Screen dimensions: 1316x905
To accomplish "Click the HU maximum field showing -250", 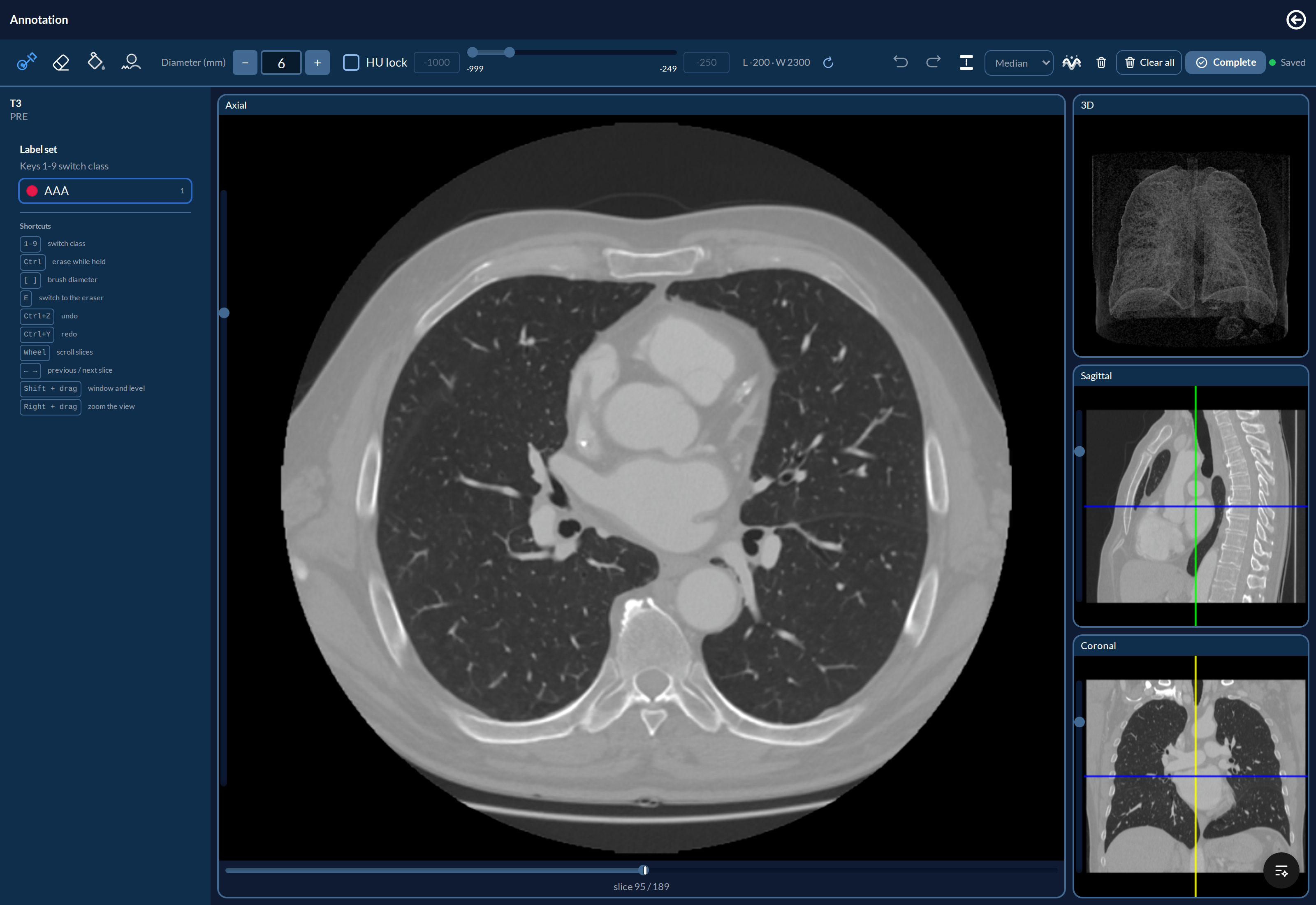I will click(706, 63).
